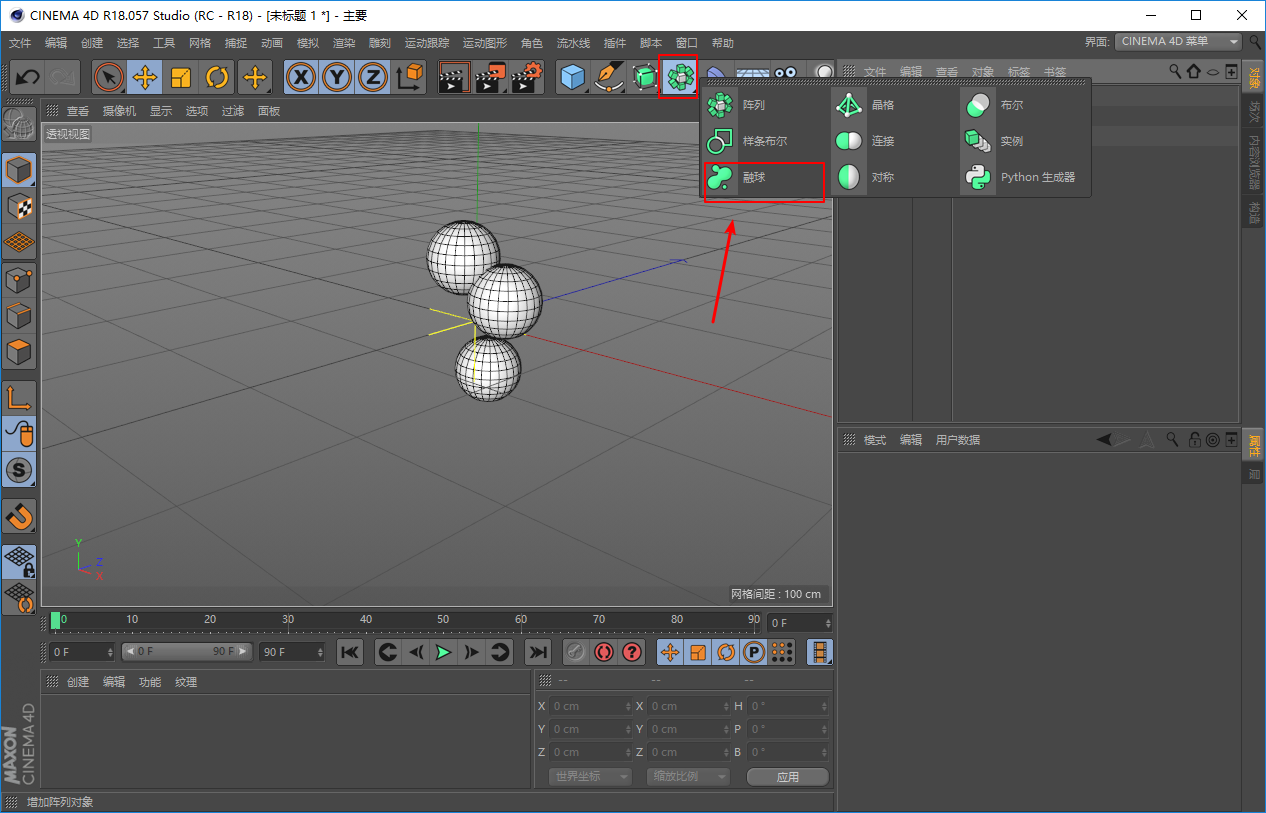Toggle Snap magnet icon
The width and height of the screenshot is (1266, 813).
(x=19, y=516)
